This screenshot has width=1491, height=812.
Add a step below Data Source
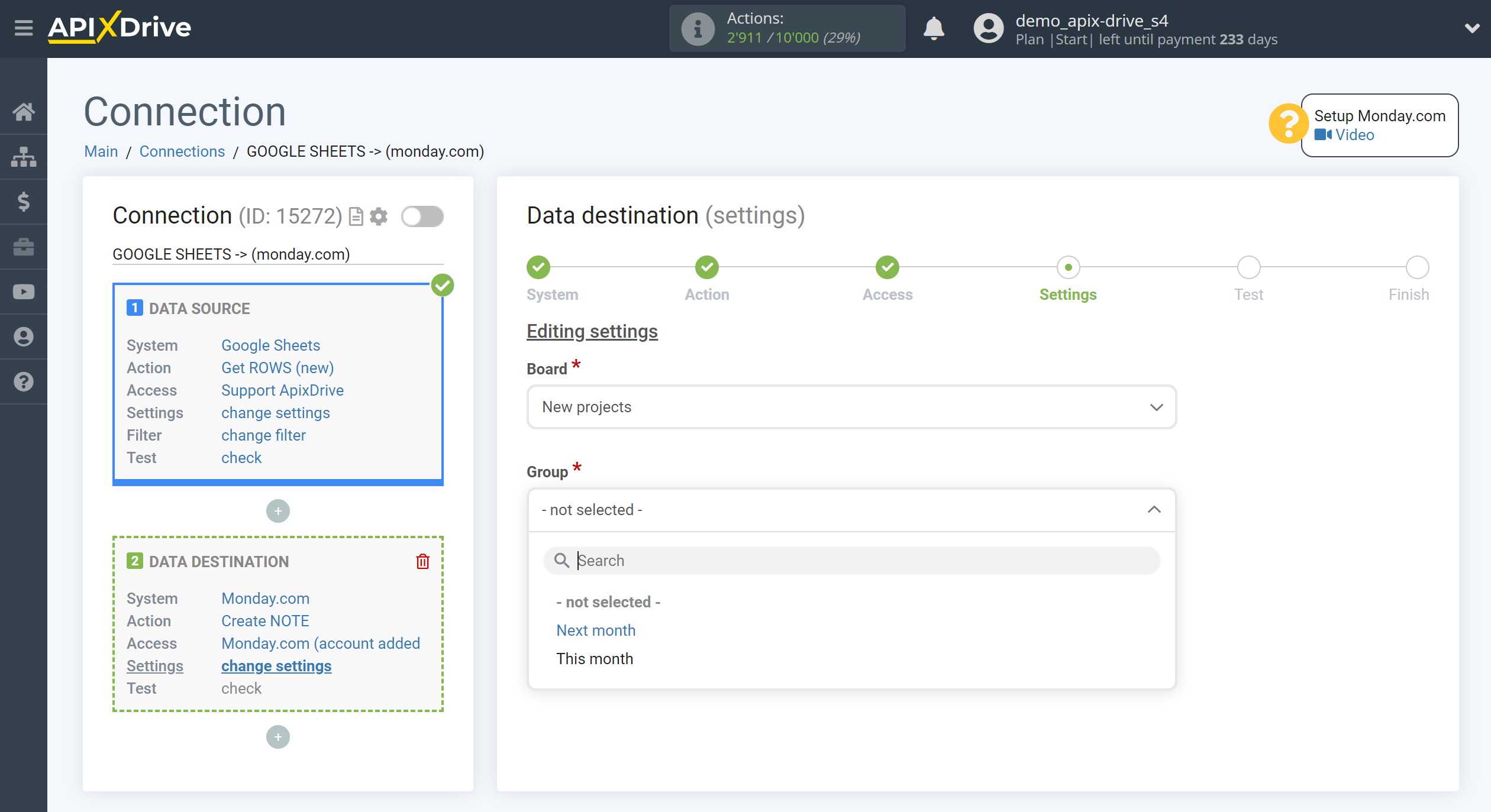pyautogui.click(x=278, y=511)
